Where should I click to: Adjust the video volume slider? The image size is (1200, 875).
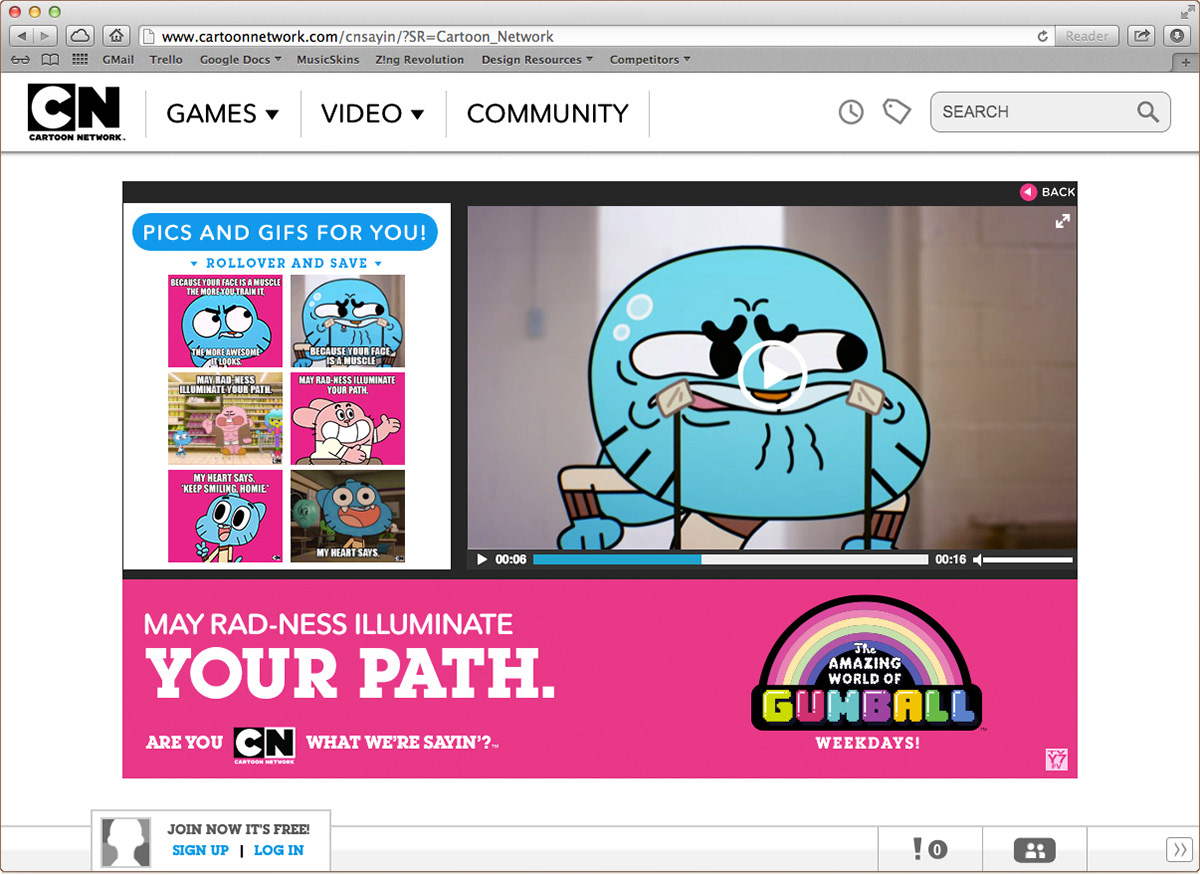coord(1029,560)
